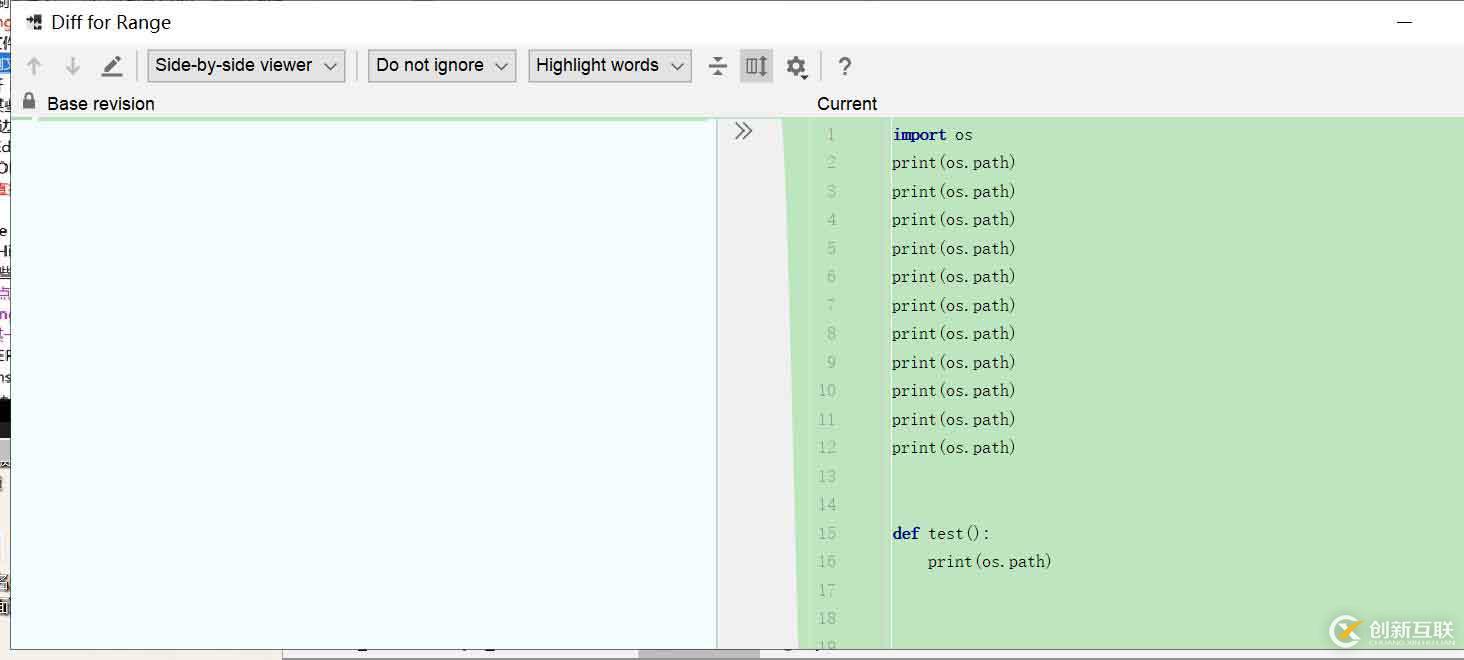Click the double-chevron revert change arrow
1464x660 pixels.
tap(743, 131)
